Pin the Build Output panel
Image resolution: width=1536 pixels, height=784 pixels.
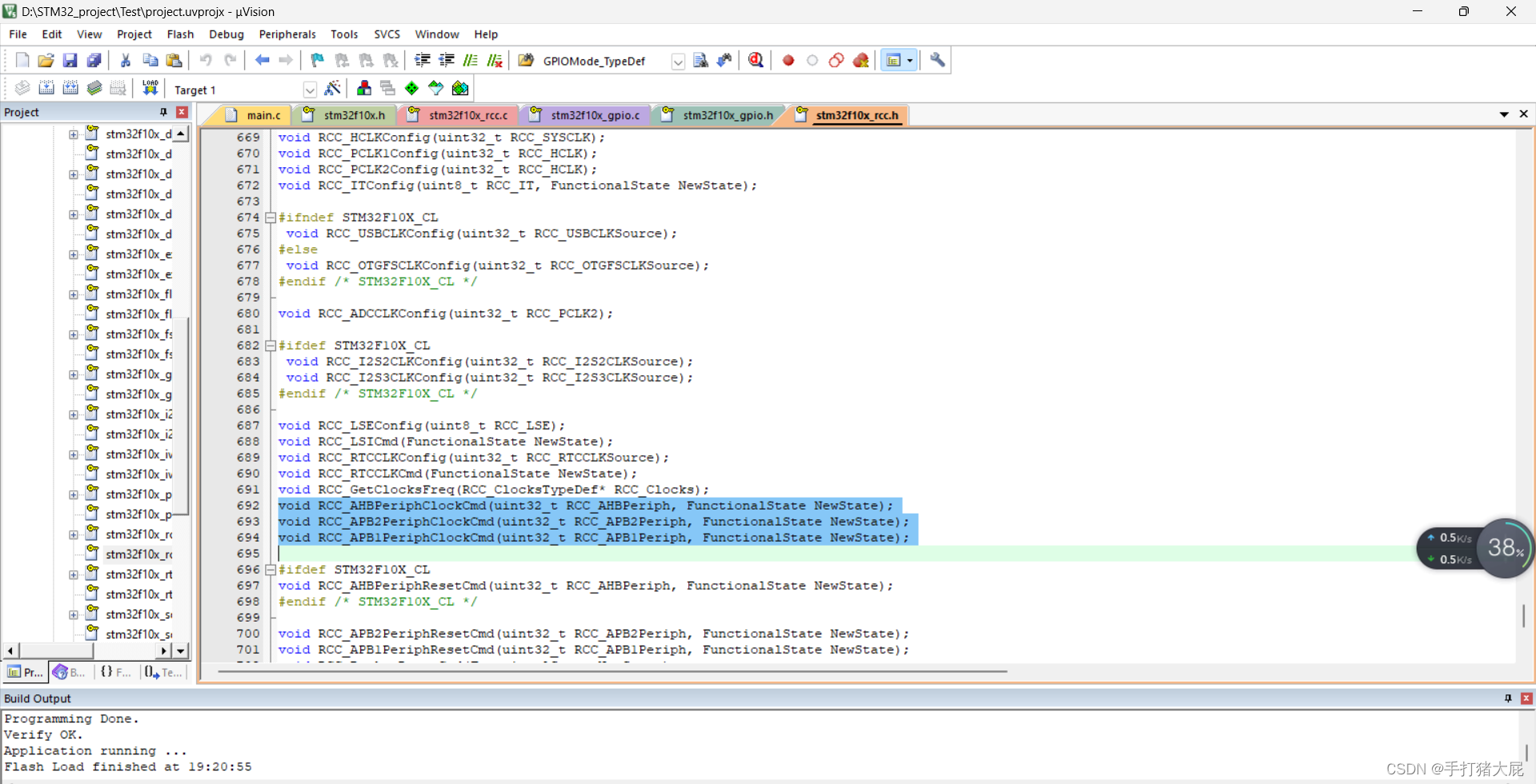click(x=1508, y=698)
